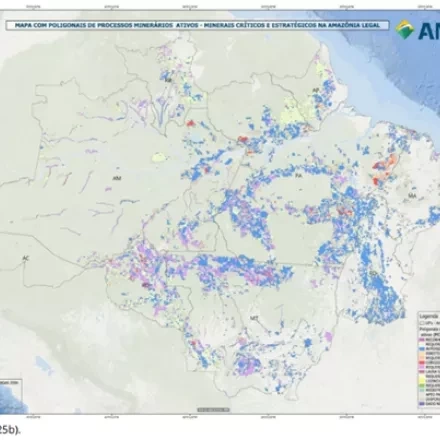440x440 pixels.
Task: Pick the green swatch in the legend
Action: [x=421, y=385]
